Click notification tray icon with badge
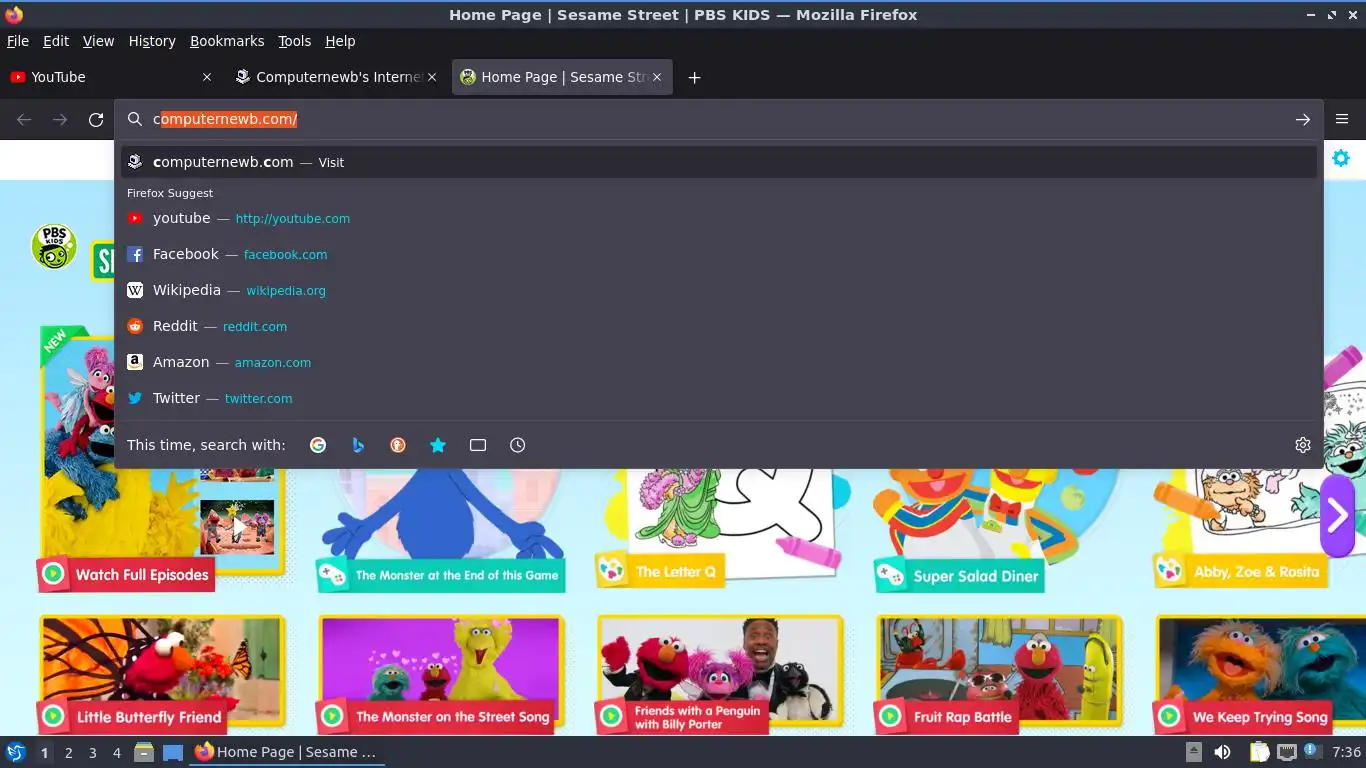 pos(1313,752)
